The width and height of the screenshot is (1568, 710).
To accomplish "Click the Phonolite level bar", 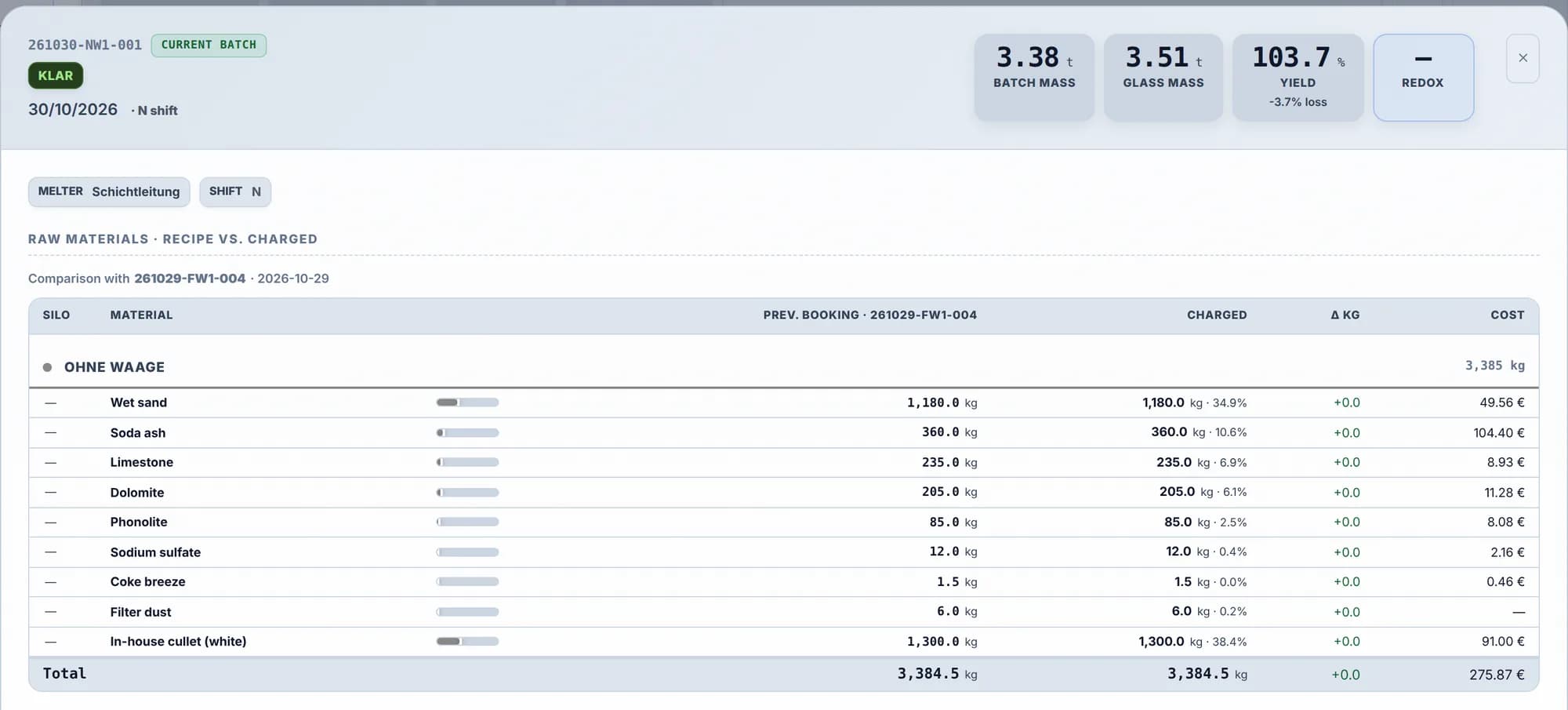I will coord(467,522).
